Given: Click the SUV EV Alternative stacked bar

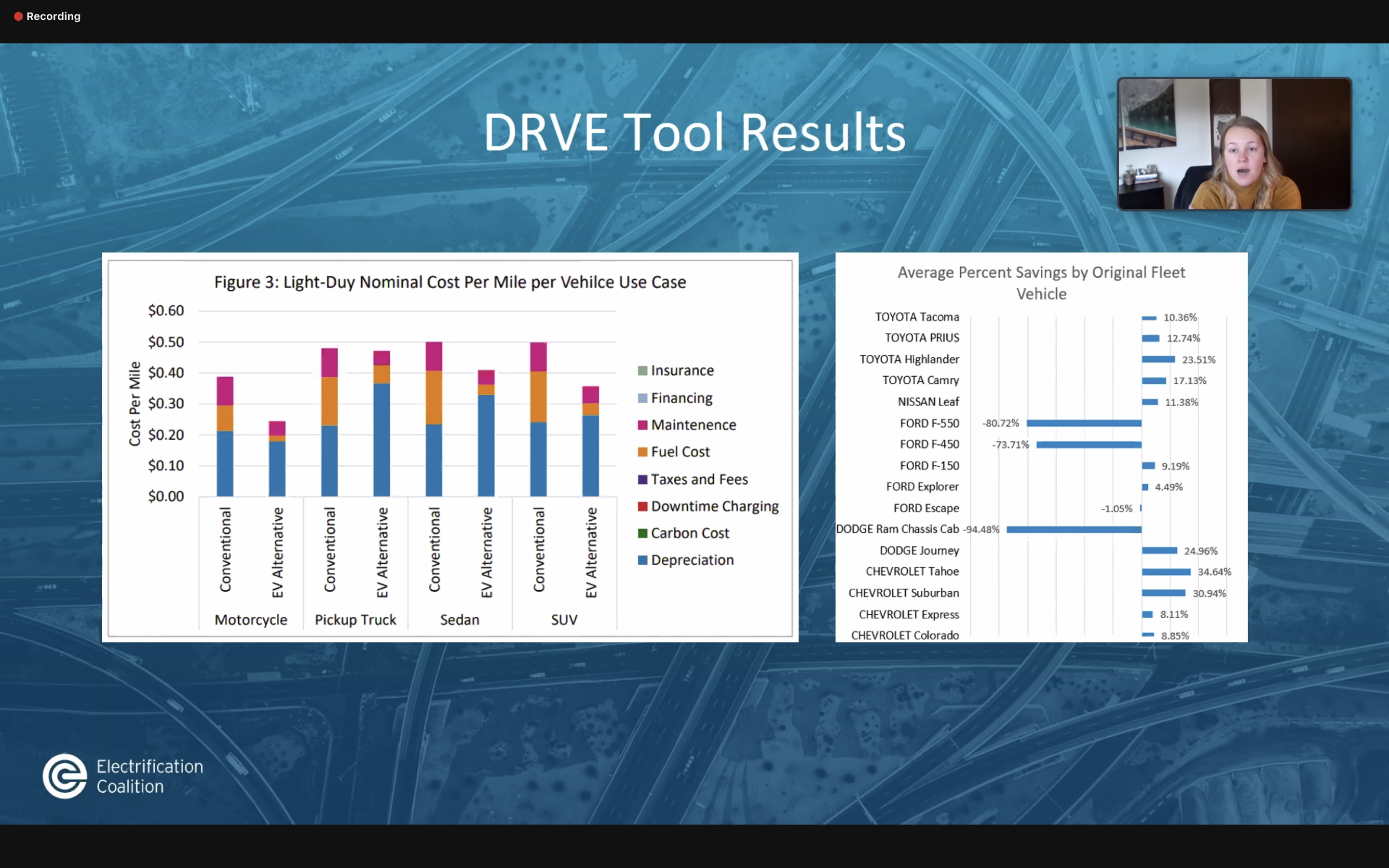Looking at the screenshot, I should point(591,441).
